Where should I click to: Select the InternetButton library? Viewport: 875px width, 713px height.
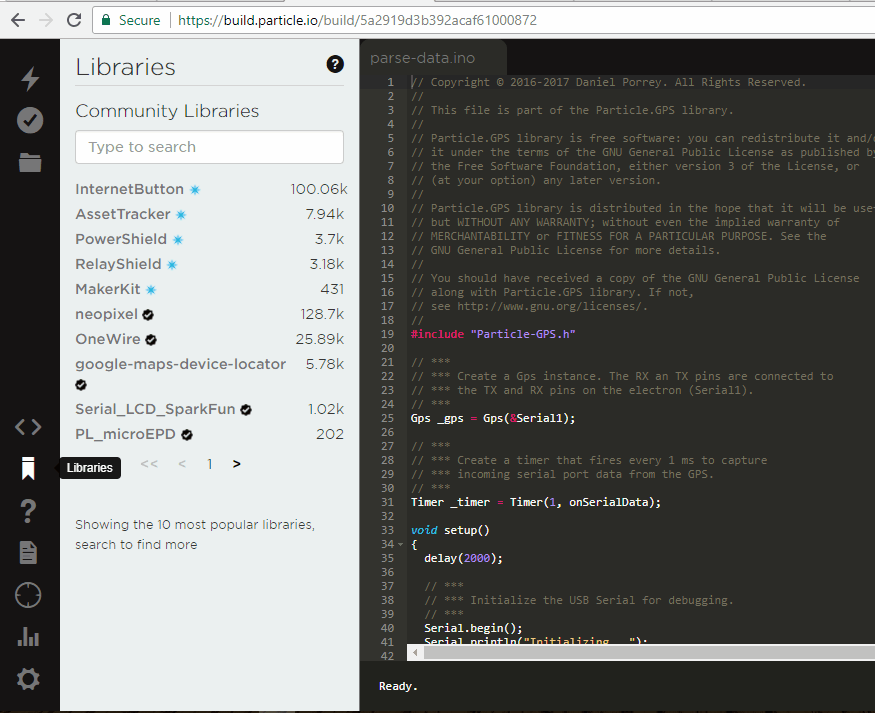point(130,189)
